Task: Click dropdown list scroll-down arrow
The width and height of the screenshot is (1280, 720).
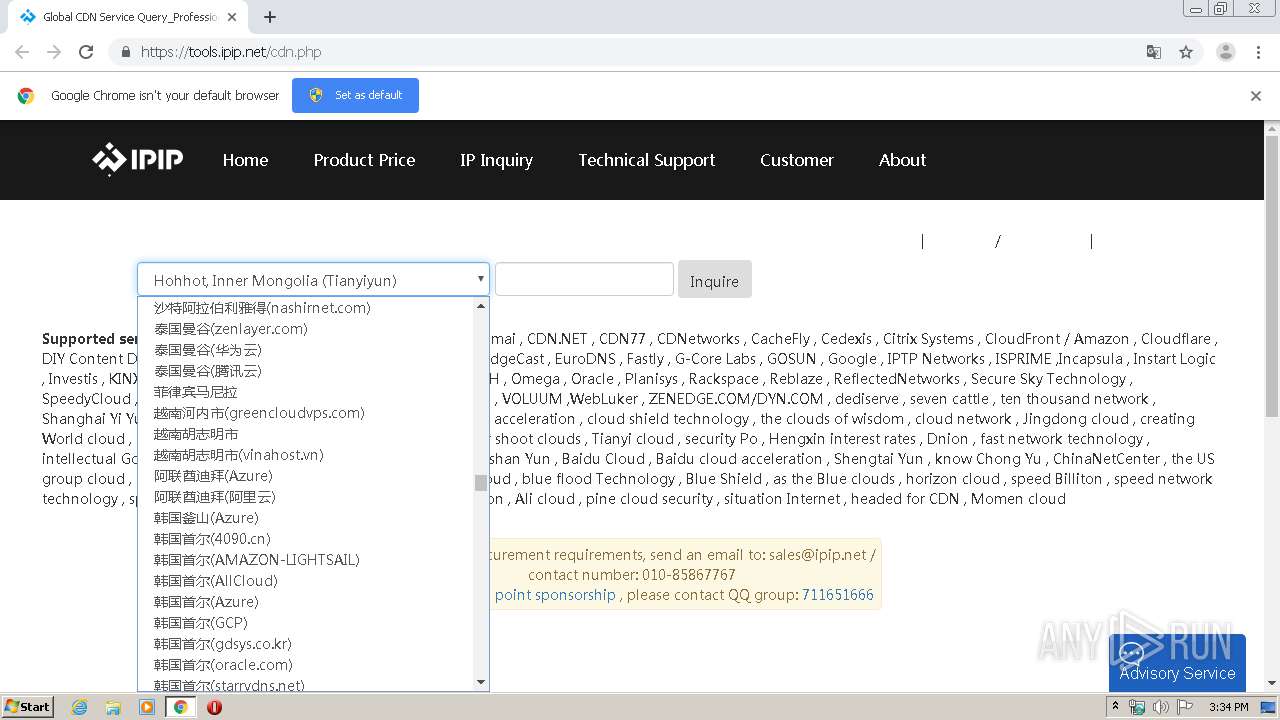Action: [481, 682]
